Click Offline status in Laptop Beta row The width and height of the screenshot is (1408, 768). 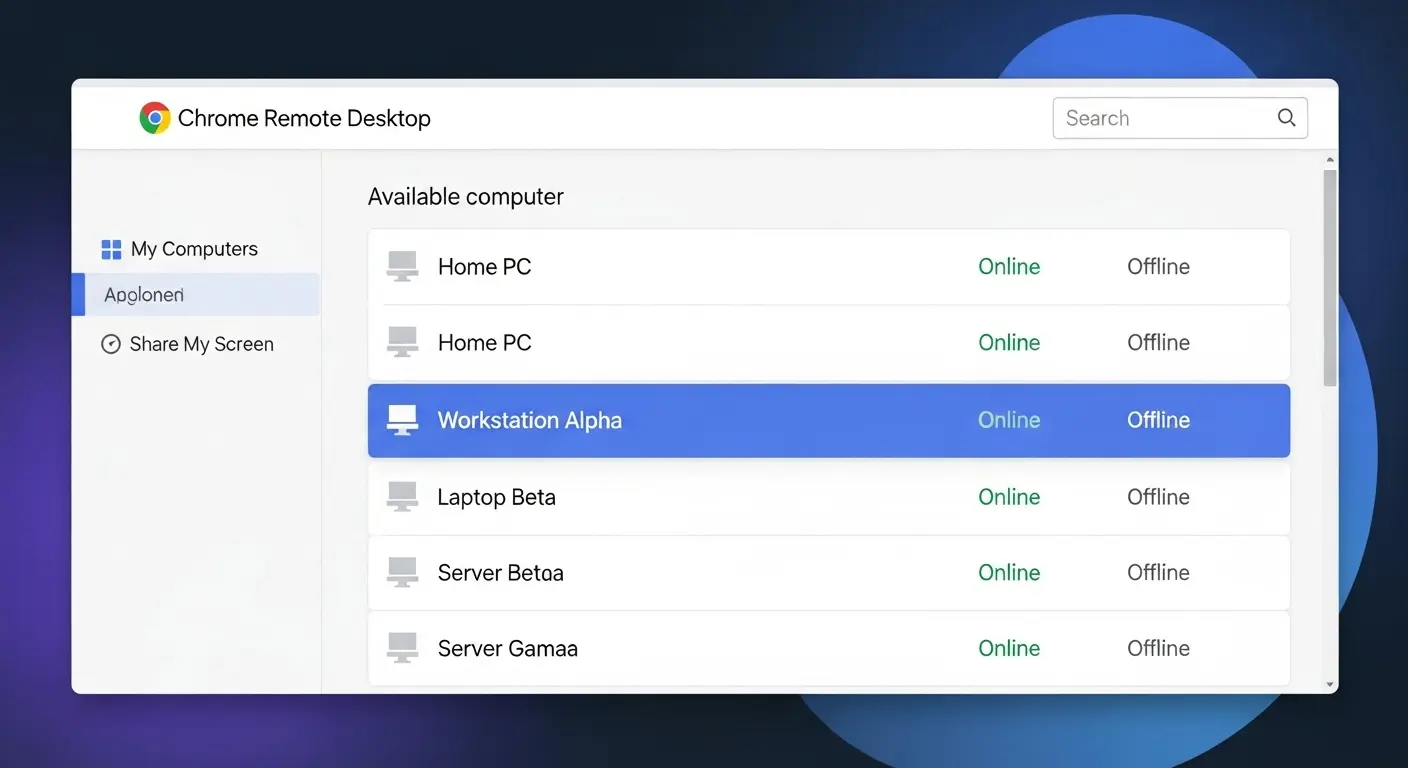coord(1158,497)
